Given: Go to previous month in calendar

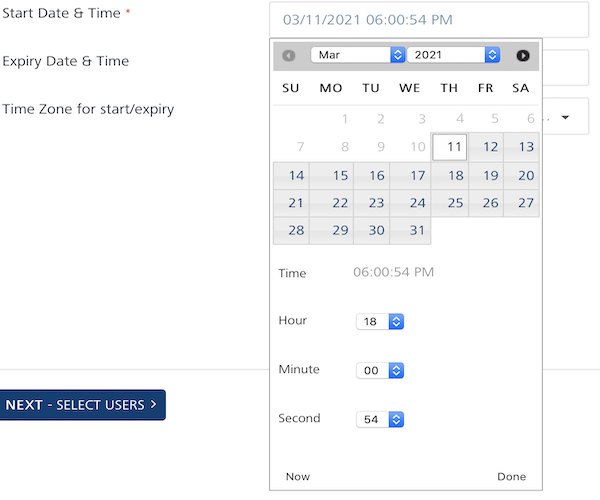Looking at the screenshot, I should tap(289, 56).
